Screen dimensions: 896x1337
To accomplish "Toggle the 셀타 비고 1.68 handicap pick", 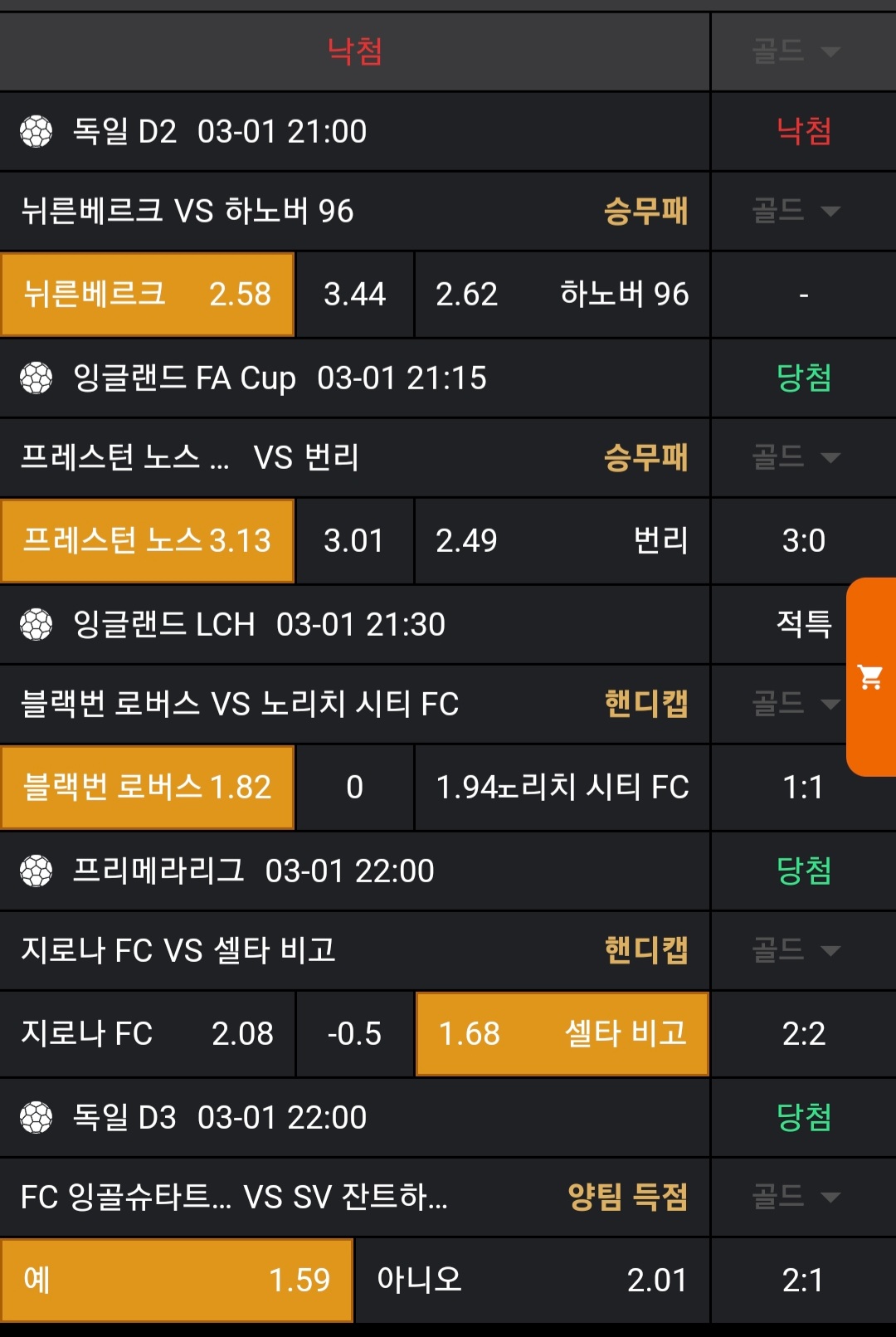I will coord(562,1034).
